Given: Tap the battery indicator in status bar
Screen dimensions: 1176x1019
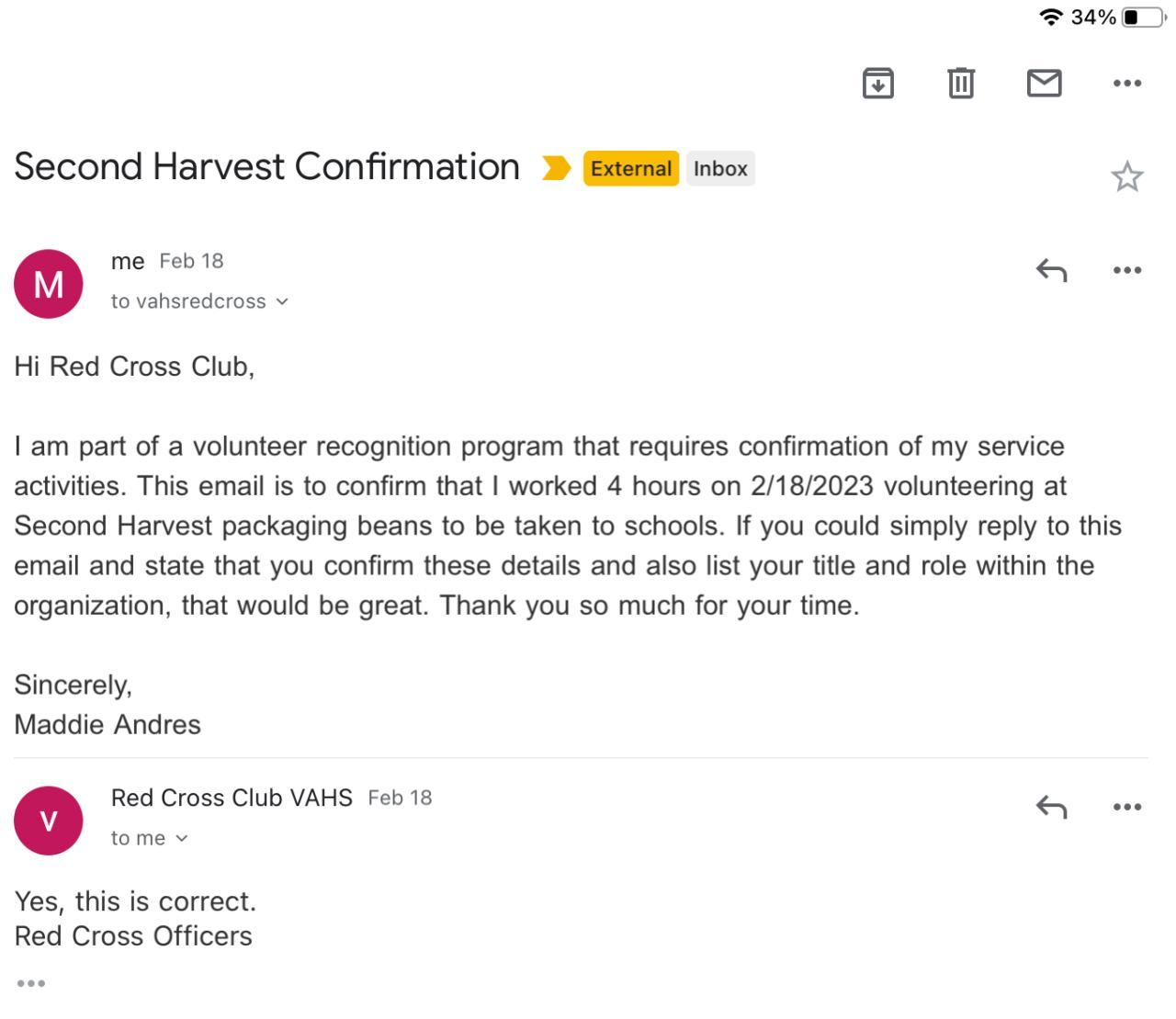Looking at the screenshot, I should 1143,17.
